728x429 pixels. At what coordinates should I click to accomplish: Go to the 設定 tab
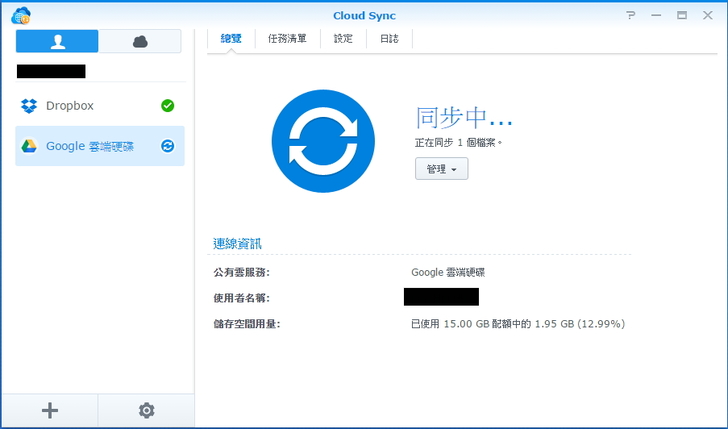pos(343,39)
